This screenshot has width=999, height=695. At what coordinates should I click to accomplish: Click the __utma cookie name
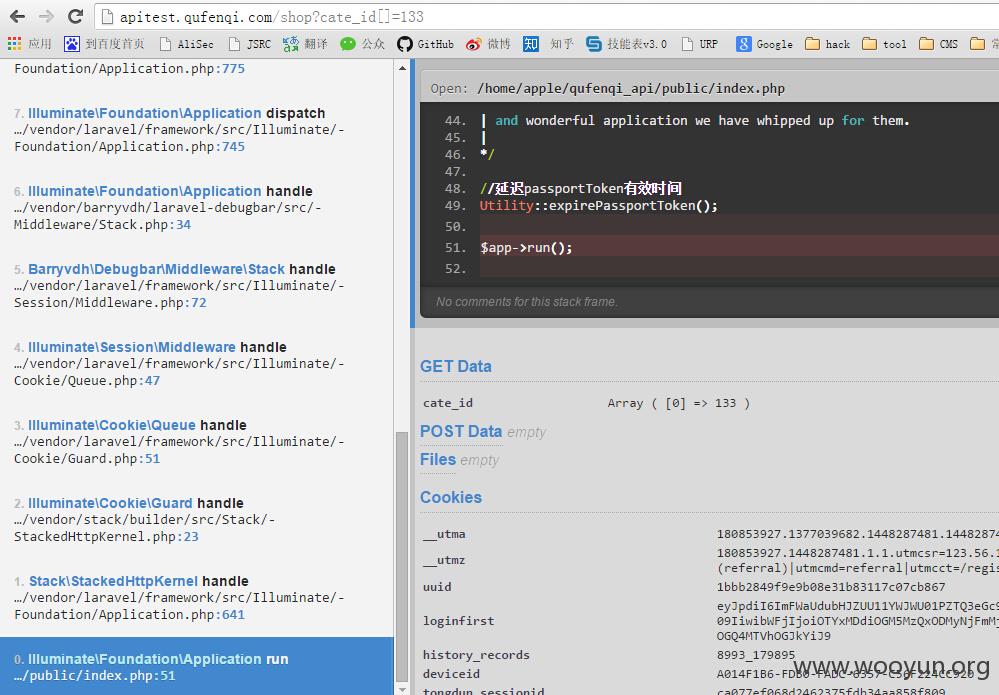444,534
